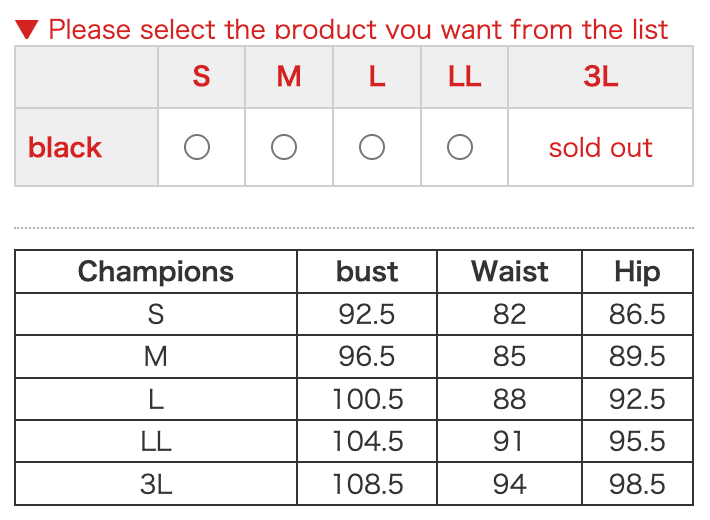Click the 3L row label in size chart
Screen dimensions: 710x520
click(156, 485)
